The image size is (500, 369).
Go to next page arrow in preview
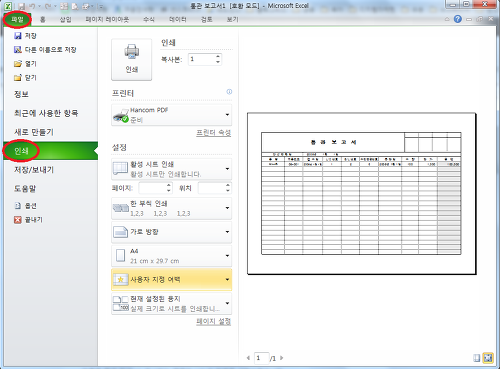(282, 358)
